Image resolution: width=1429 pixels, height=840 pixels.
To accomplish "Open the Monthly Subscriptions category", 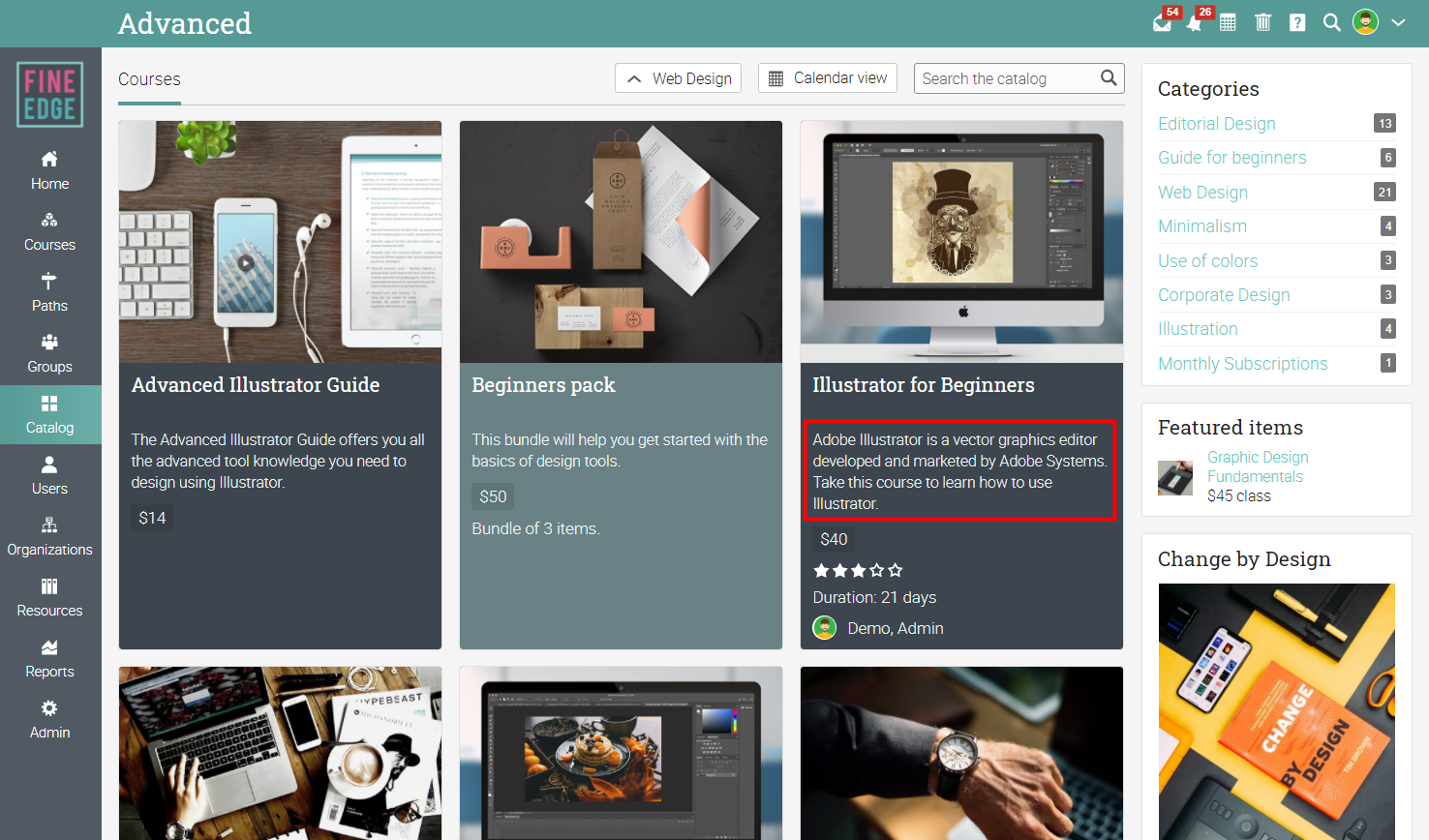I will [1242, 364].
